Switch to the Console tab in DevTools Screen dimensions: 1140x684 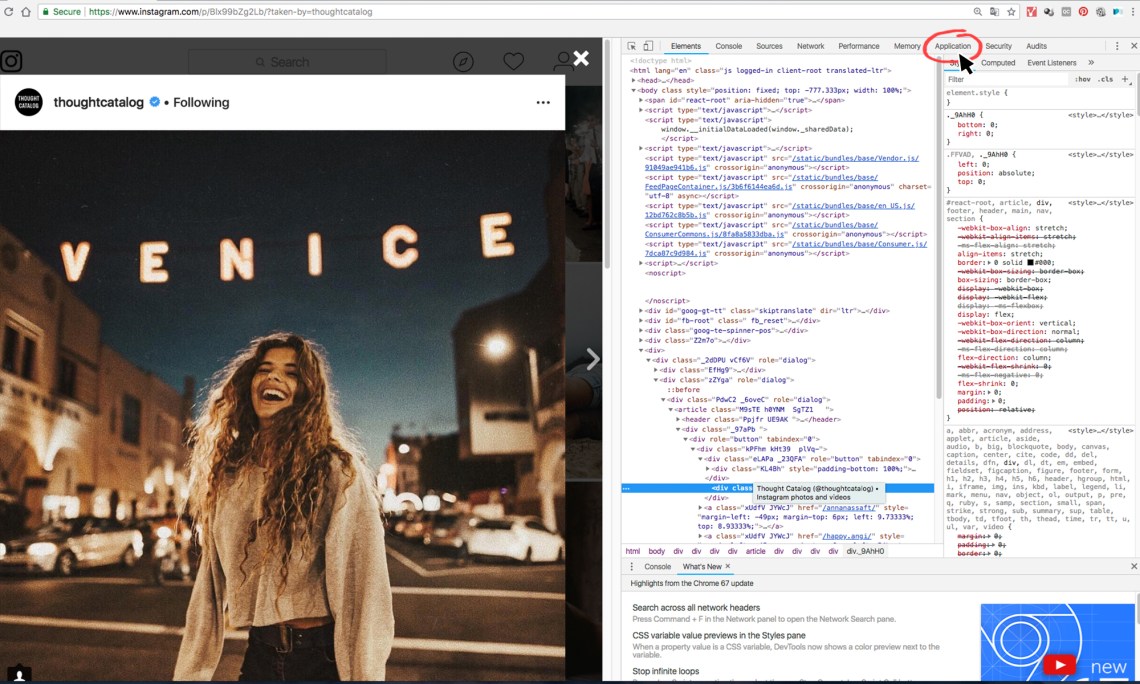(728, 46)
